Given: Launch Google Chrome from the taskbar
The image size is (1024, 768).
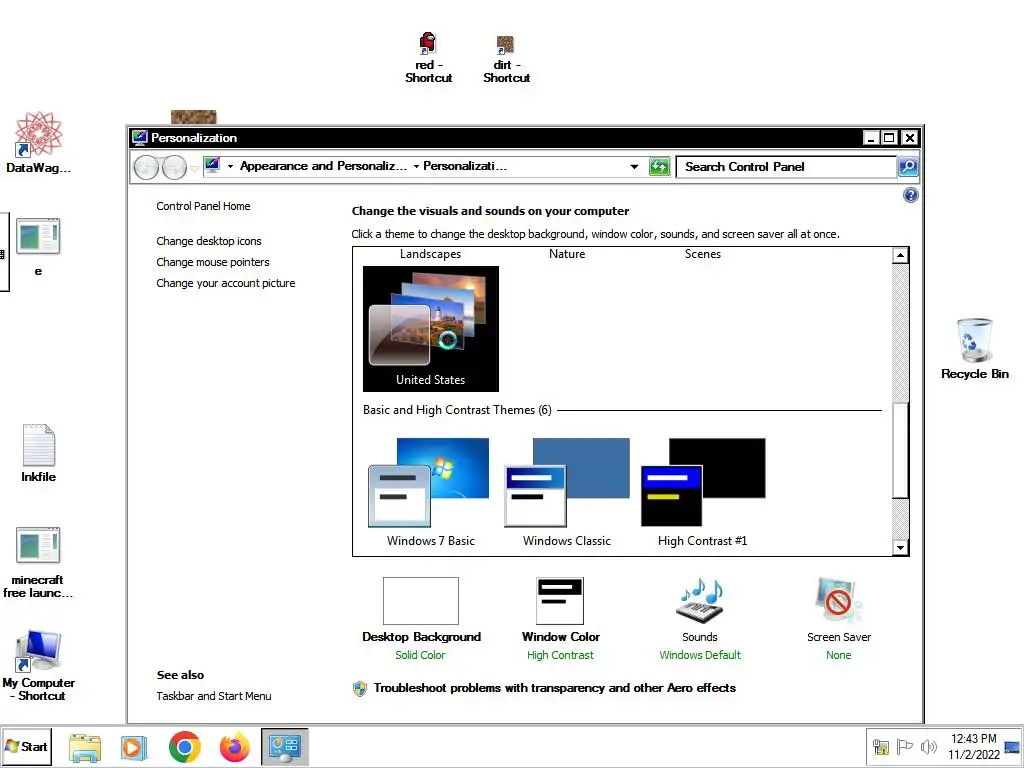Looking at the screenshot, I should [x=184, y=746].
